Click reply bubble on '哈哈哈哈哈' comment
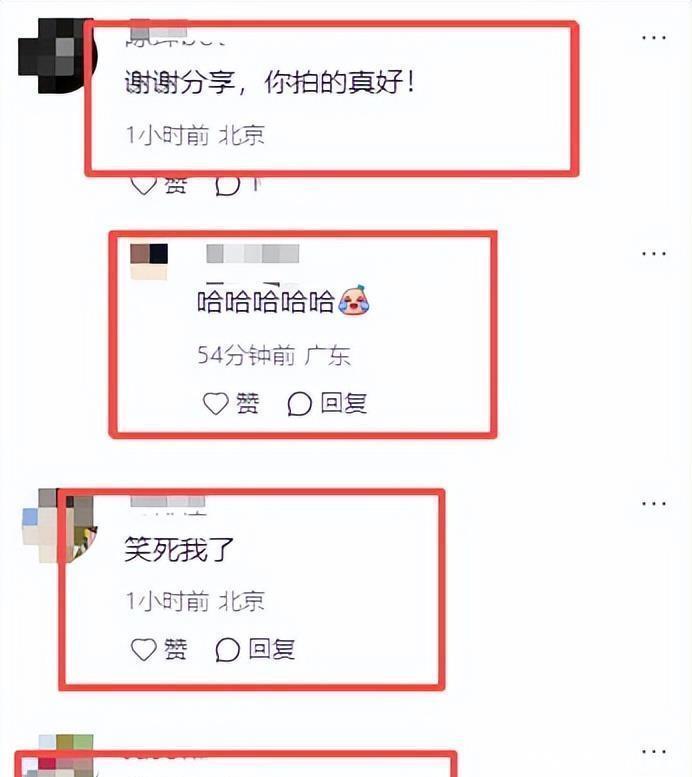 [x=299, y=404]
